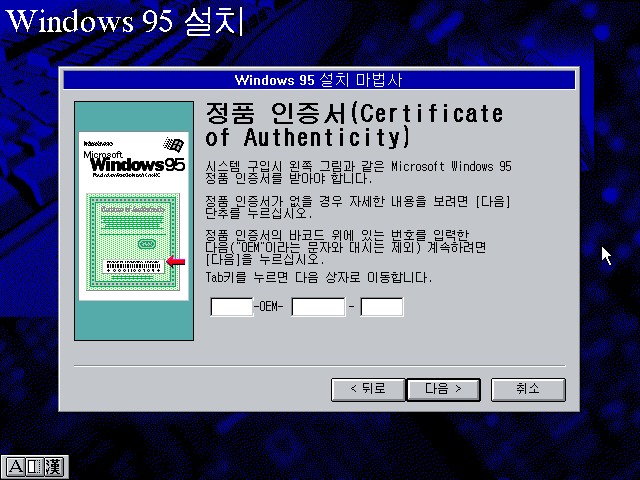Toggle the half/full-width IME icon
640x480 pixels.
coord(34,467)
